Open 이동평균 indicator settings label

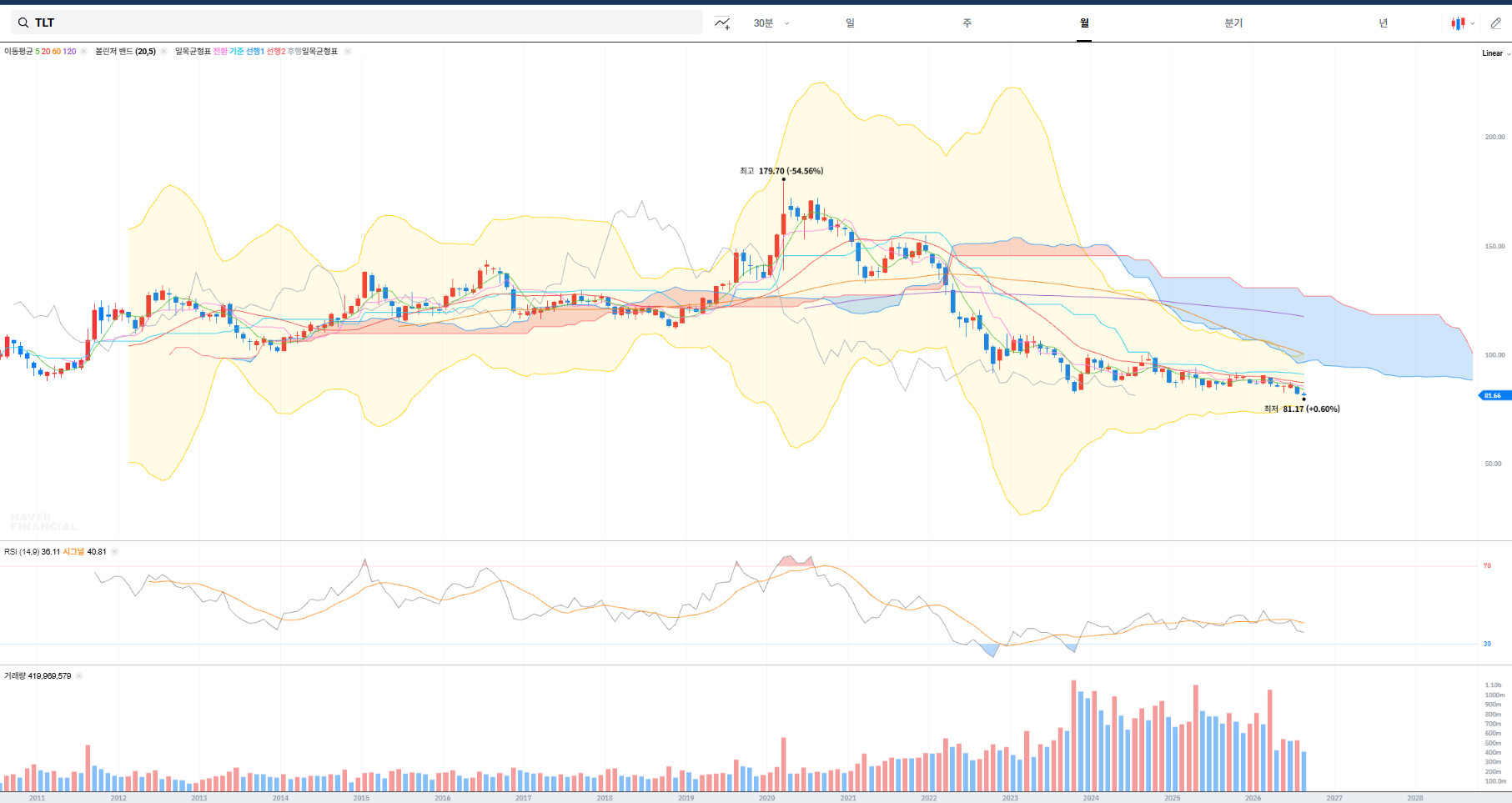(18, 52)
